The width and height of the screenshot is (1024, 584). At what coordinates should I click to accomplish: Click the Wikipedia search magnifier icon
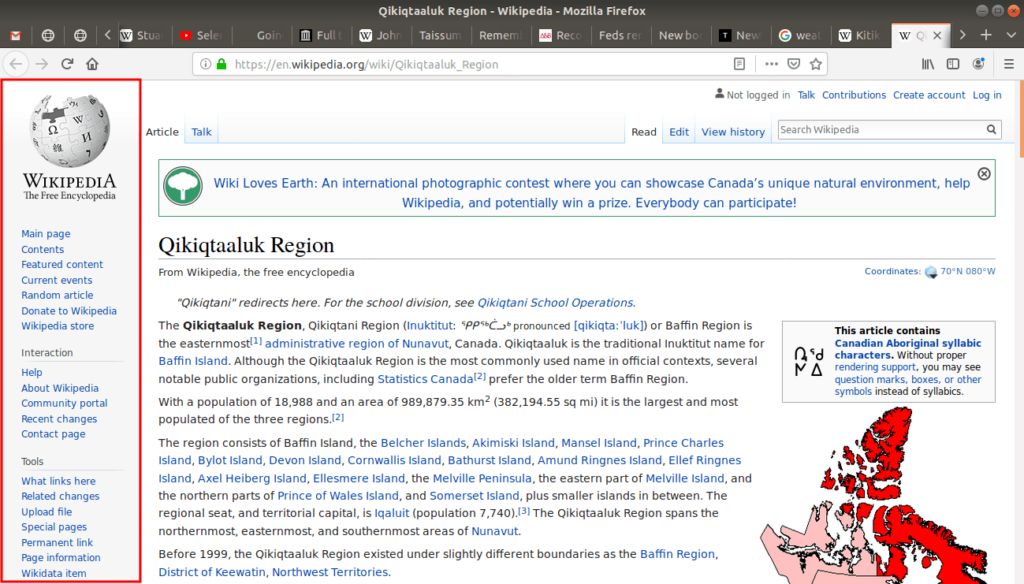coord(991,129)
